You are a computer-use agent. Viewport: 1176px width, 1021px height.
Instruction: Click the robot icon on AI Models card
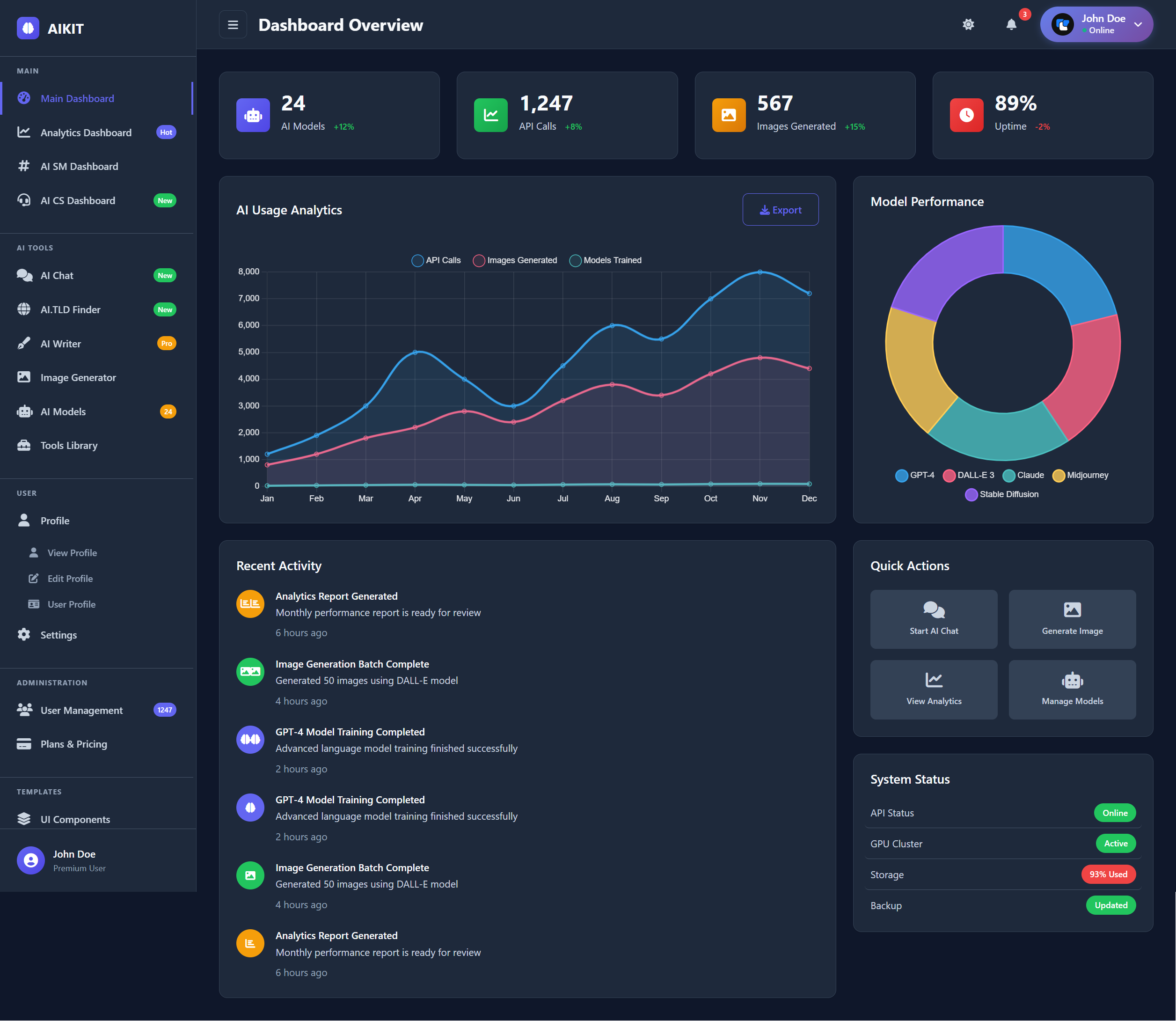[253, 116]
